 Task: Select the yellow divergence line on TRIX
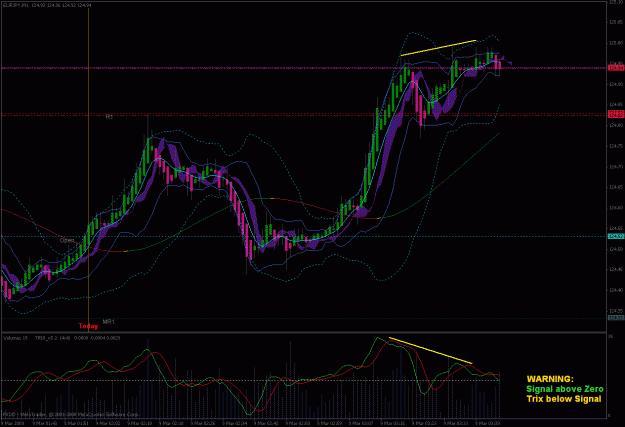(430, 350)
